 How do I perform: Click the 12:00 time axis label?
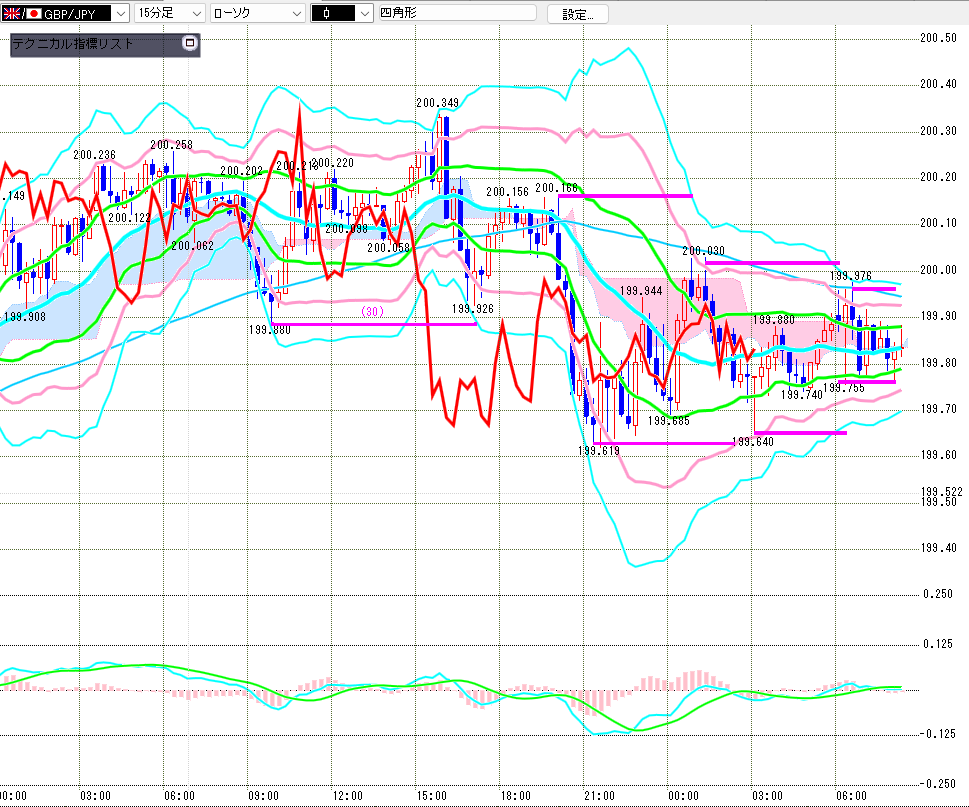(x=346, y=796)
